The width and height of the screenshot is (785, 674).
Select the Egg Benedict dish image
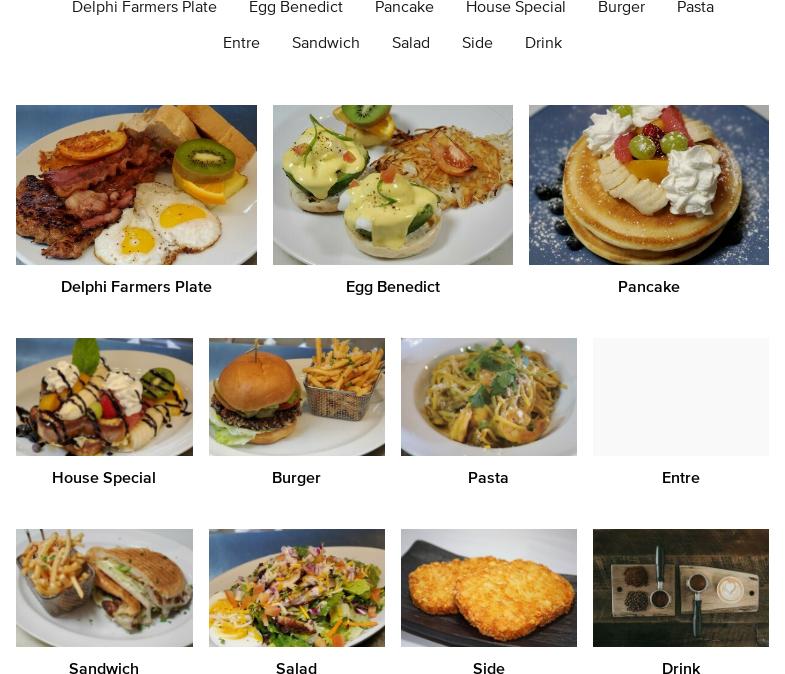392,185
